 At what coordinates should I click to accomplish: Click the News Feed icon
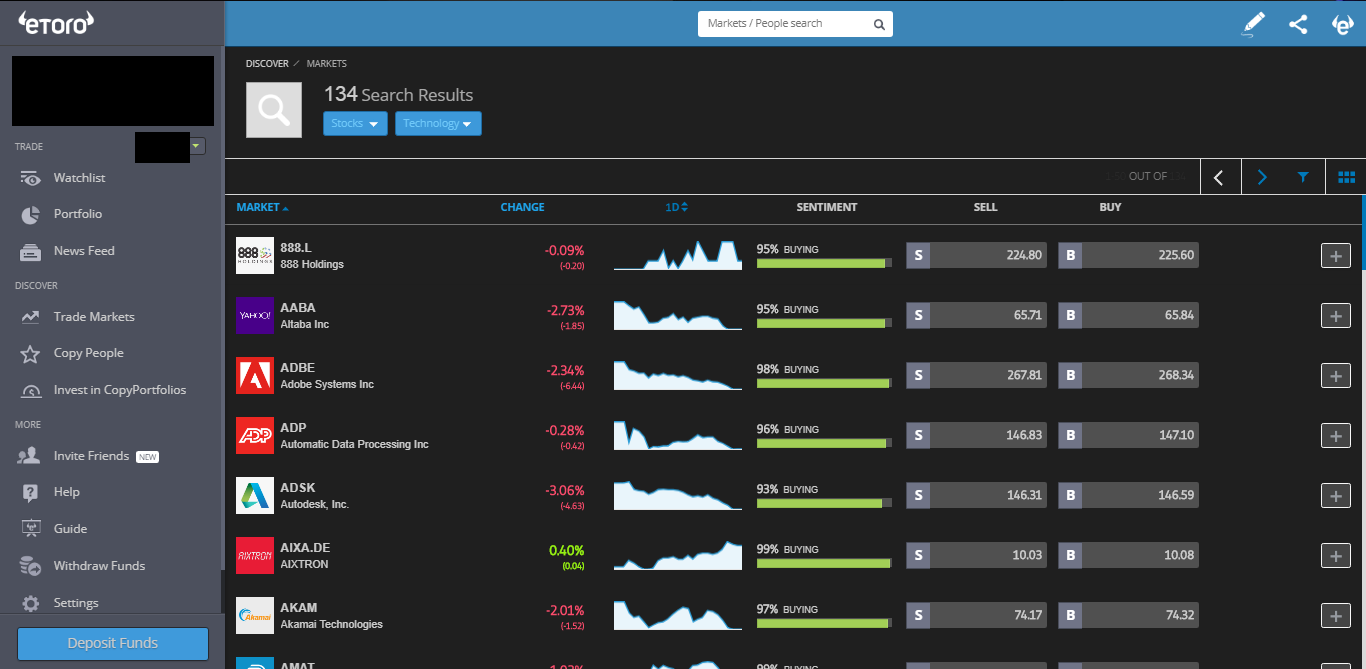point(31,251)
